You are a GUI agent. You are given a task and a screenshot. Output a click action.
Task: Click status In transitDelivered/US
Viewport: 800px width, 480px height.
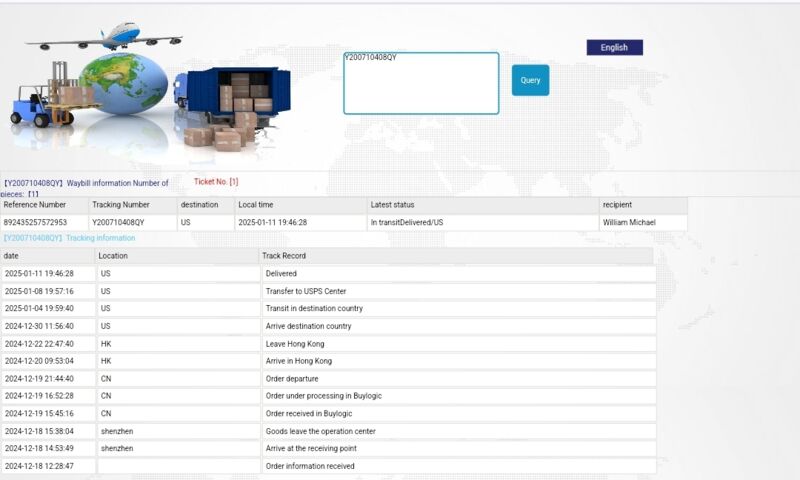point(407,222)
